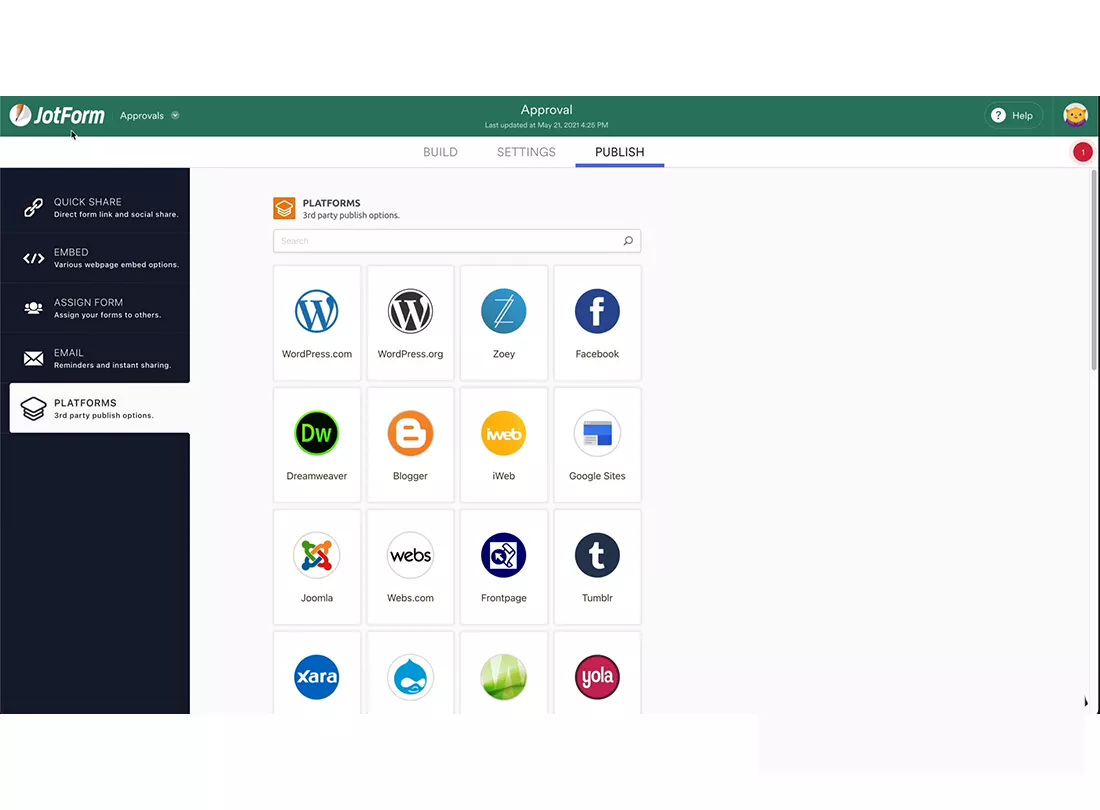Open Assign Form sidebar section

coord(95,308)
